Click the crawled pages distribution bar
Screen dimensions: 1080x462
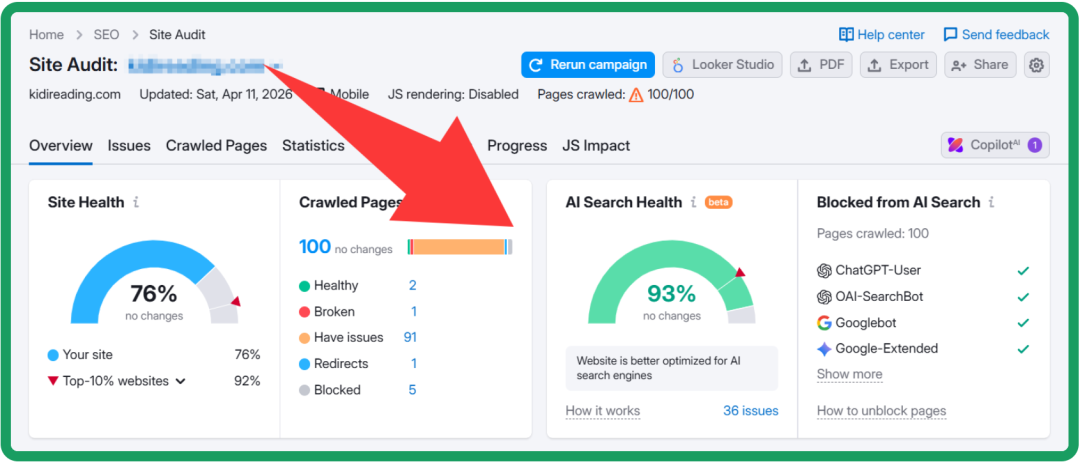[x=460, y=247]
